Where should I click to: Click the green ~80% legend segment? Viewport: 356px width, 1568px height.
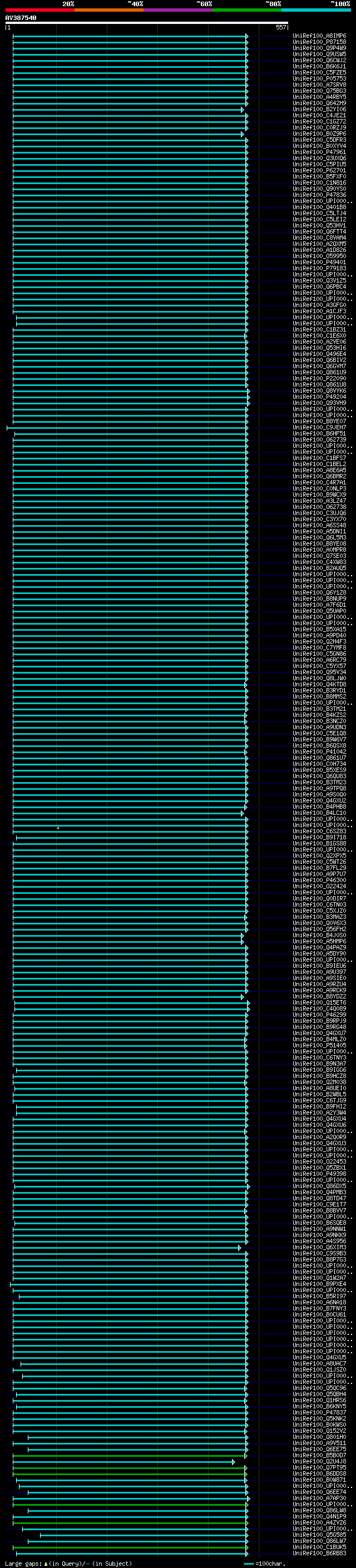pyautogui.click(x=247, y=10)
